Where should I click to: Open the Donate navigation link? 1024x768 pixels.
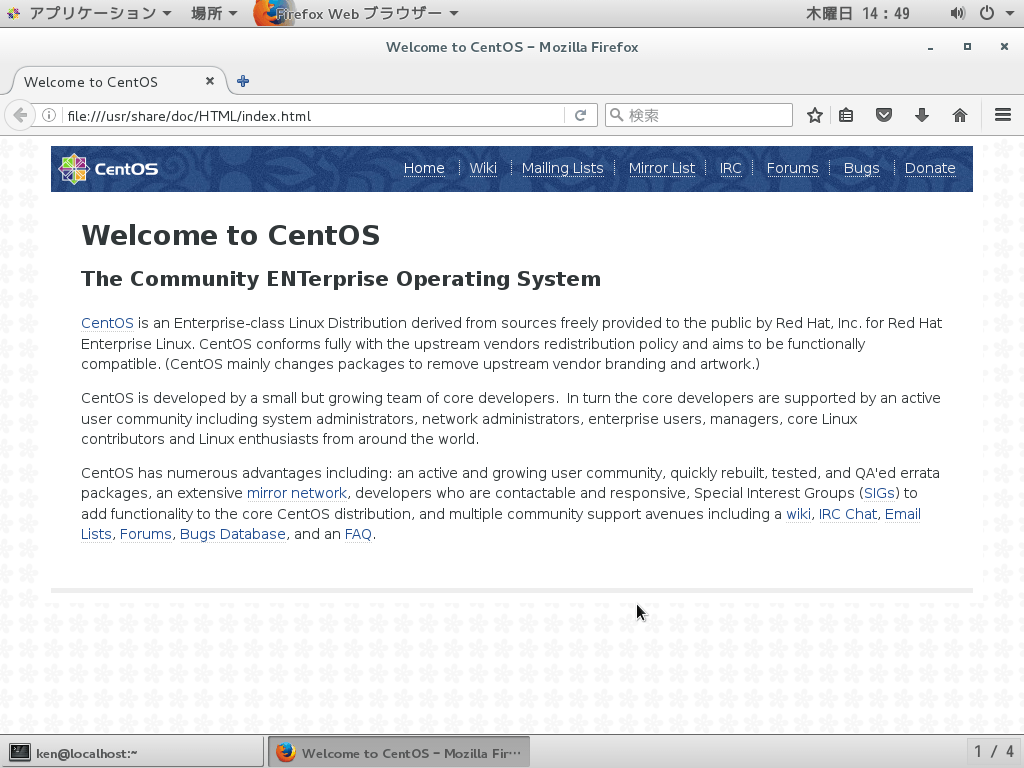(x=930, y=168)
